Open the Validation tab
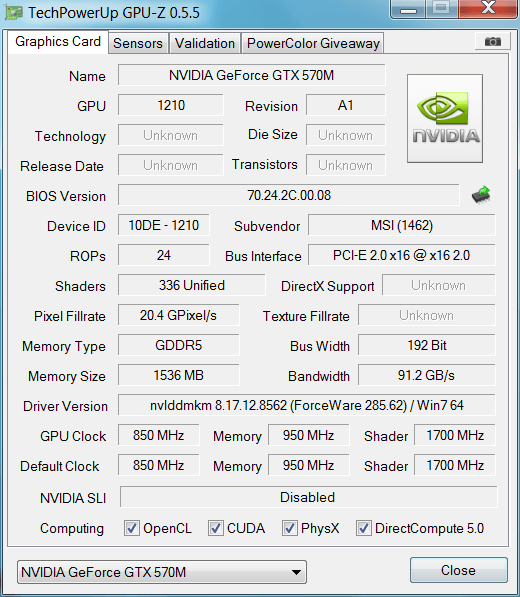This screenshot has height=597, width=520. 205,43
